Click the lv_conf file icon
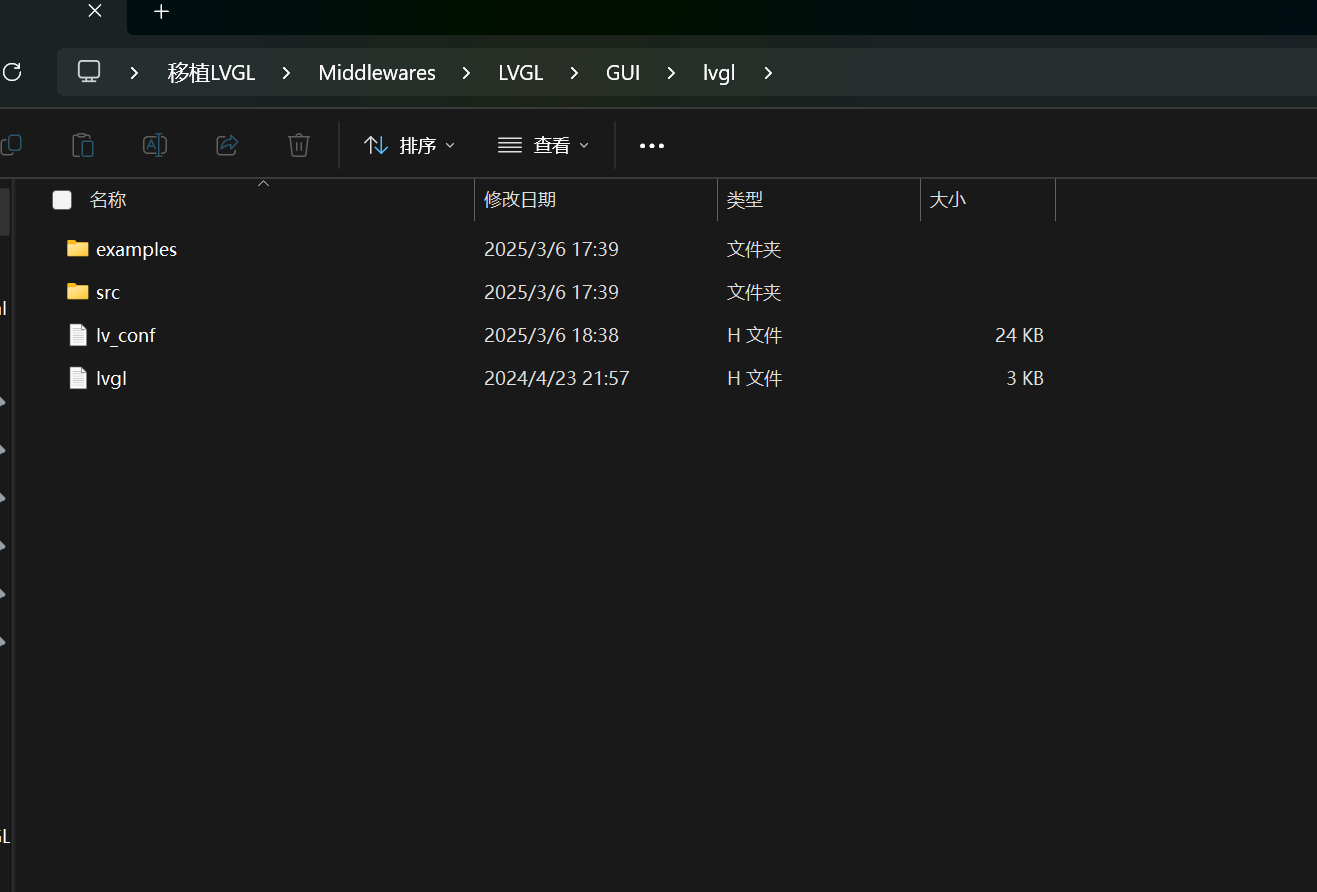Screen dimensions: 1317x892 [x=78, y=334]
